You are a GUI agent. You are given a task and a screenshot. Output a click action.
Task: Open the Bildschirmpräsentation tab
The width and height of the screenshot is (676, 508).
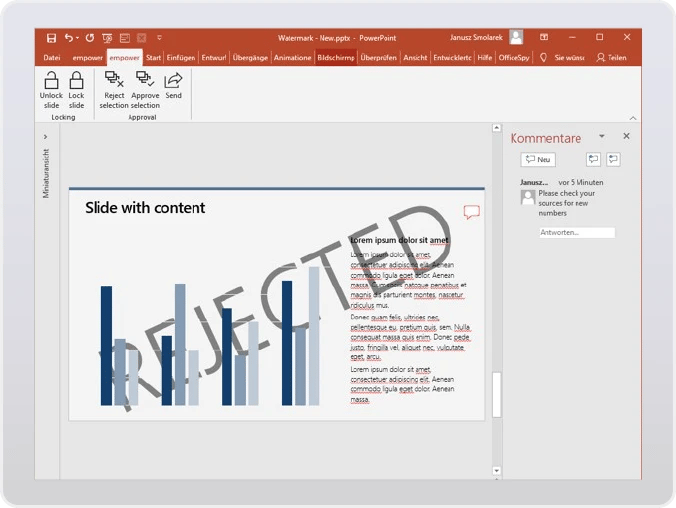tap(336, 57)
